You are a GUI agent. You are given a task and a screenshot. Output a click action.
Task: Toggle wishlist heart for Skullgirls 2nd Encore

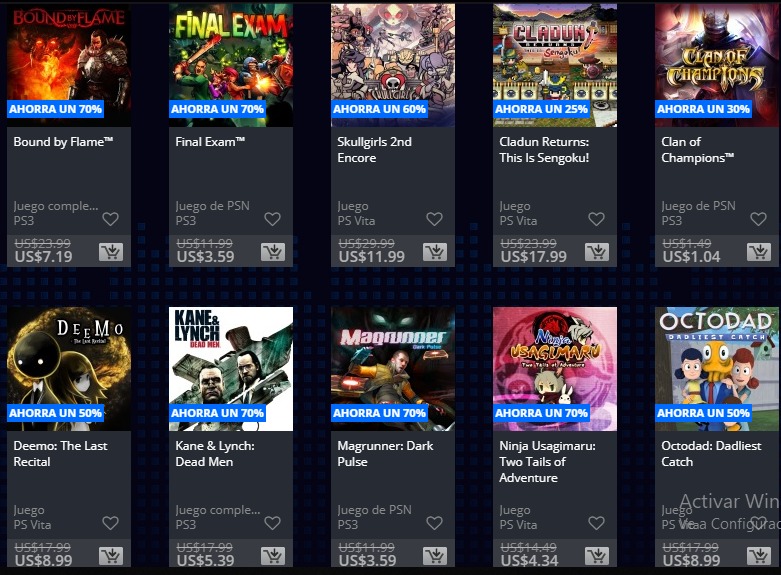434,219
